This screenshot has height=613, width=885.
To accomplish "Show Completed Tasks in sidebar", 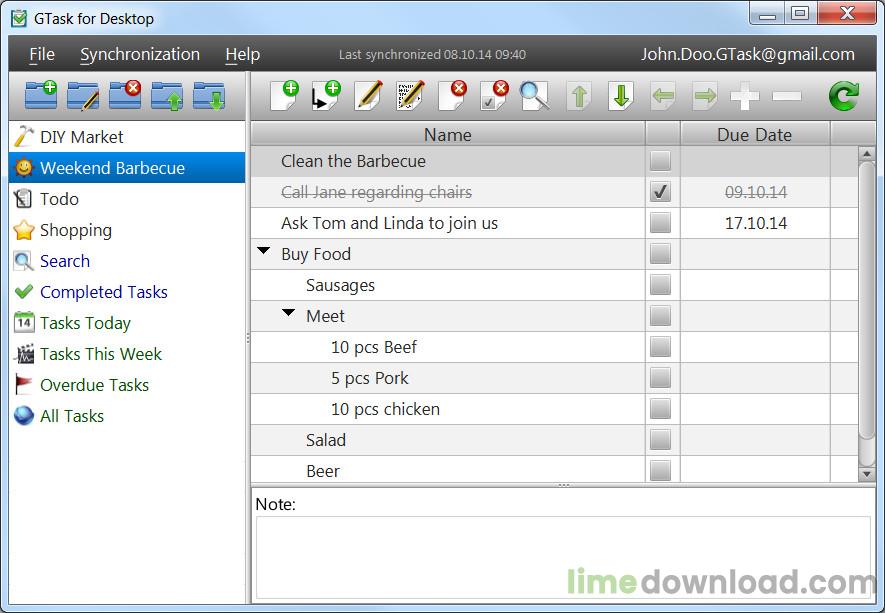I will click(x=128, y=292).
